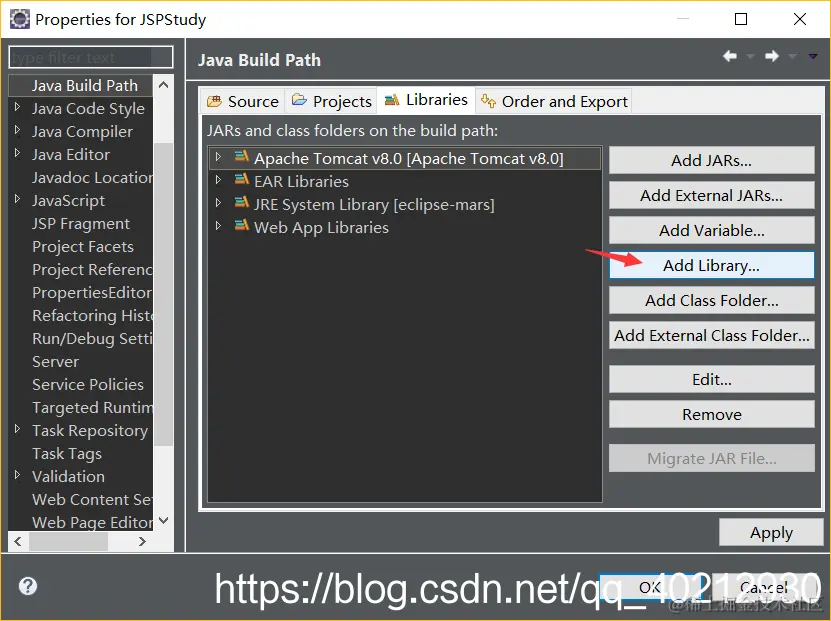The height and width of the screenshot is (621, 831).
Task: Select Run/Debug Settings in sidebar
Action: 92,338
